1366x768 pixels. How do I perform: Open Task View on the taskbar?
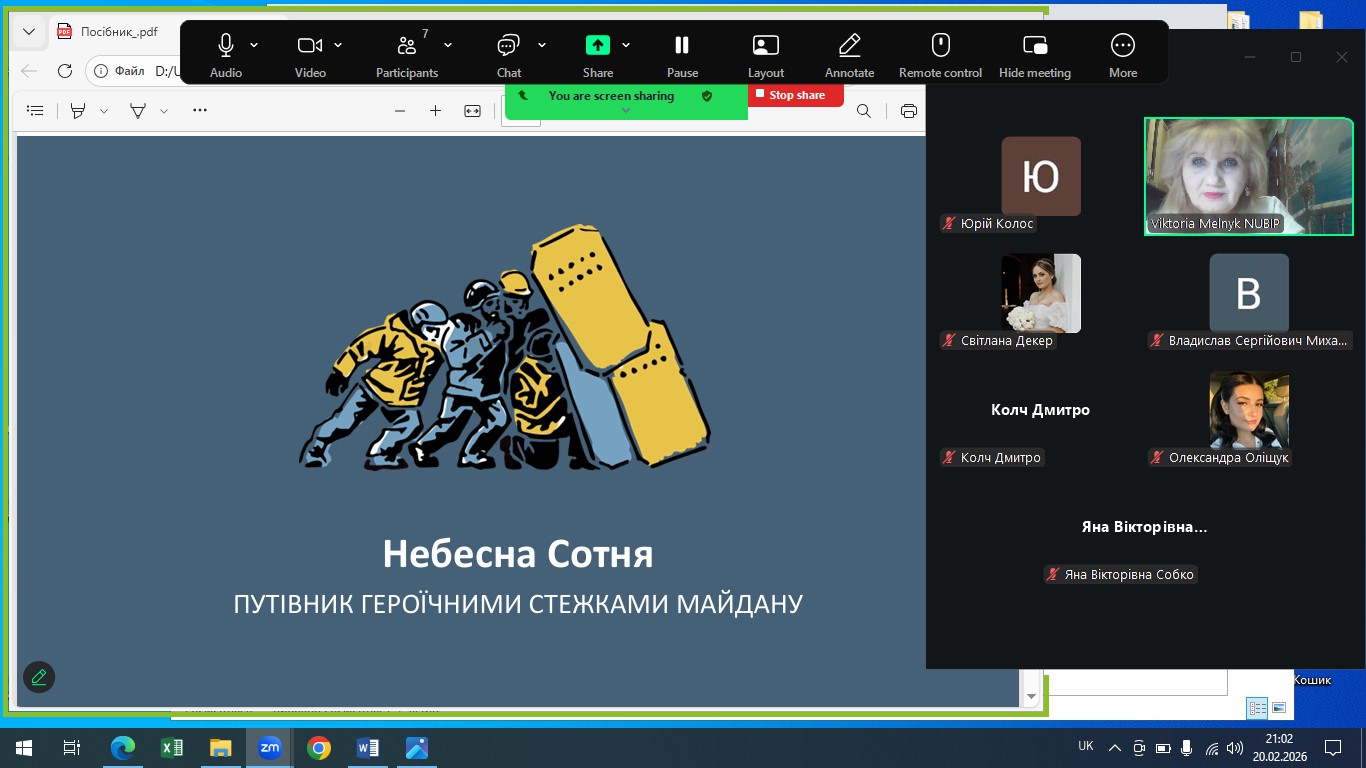click(71, 748)
